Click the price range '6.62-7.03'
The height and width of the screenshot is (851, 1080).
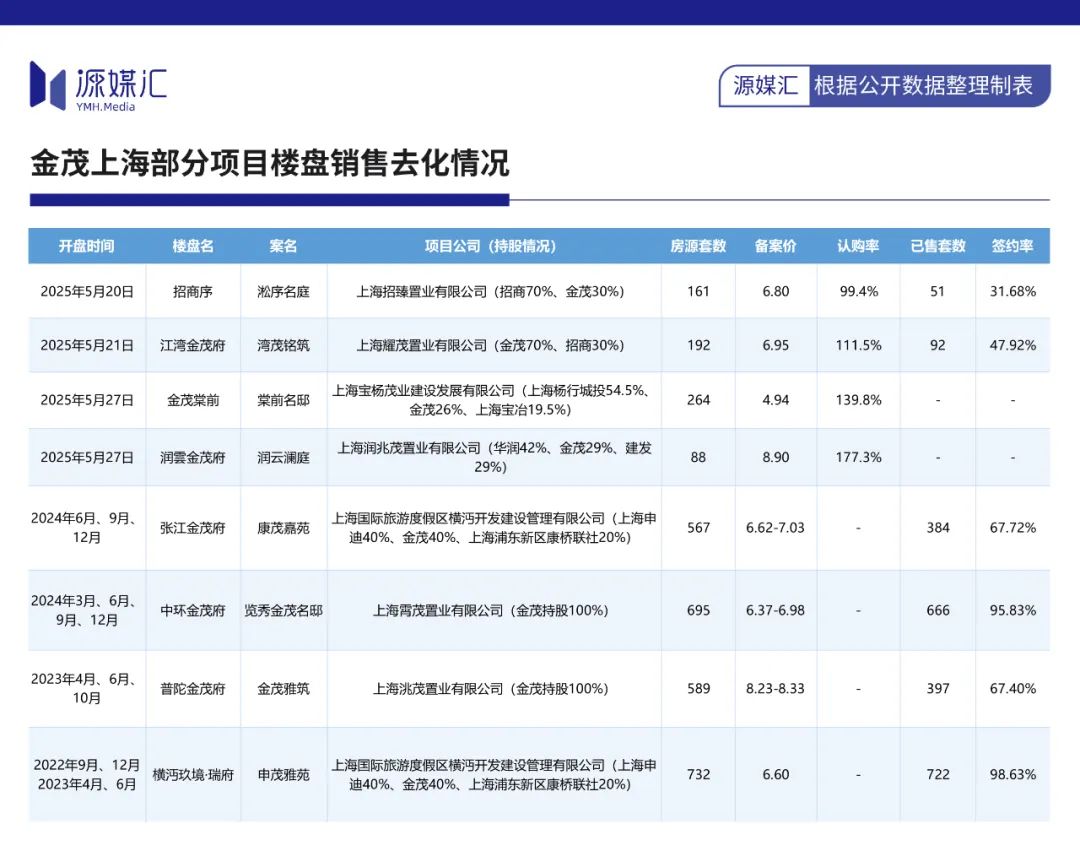(776, 527)
